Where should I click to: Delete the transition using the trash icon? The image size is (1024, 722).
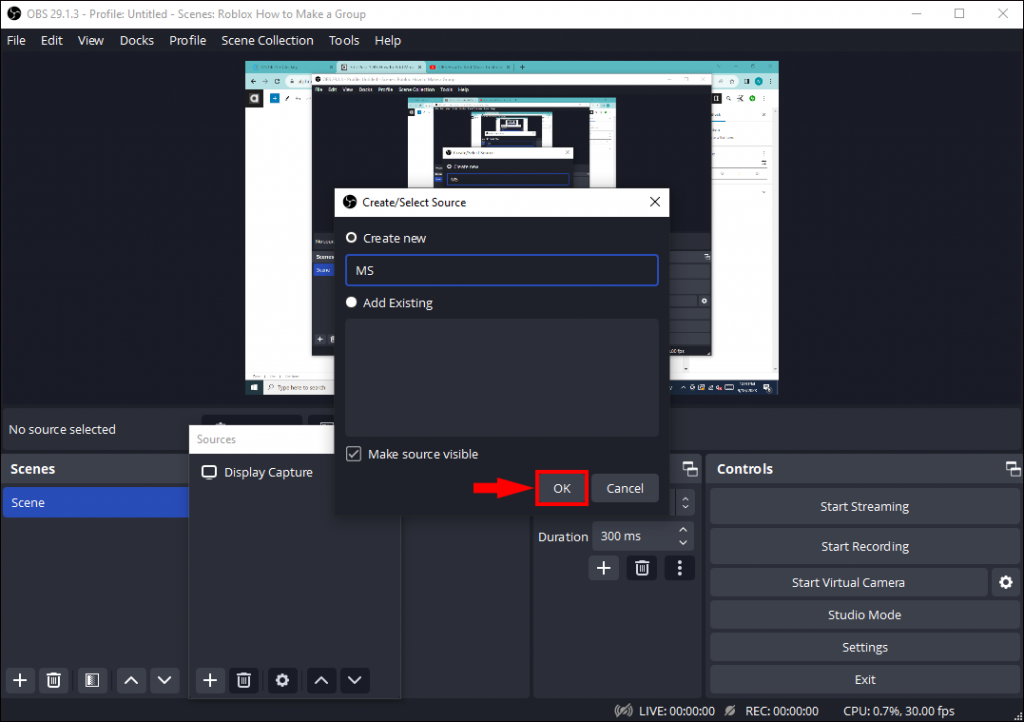pos(642,567)
